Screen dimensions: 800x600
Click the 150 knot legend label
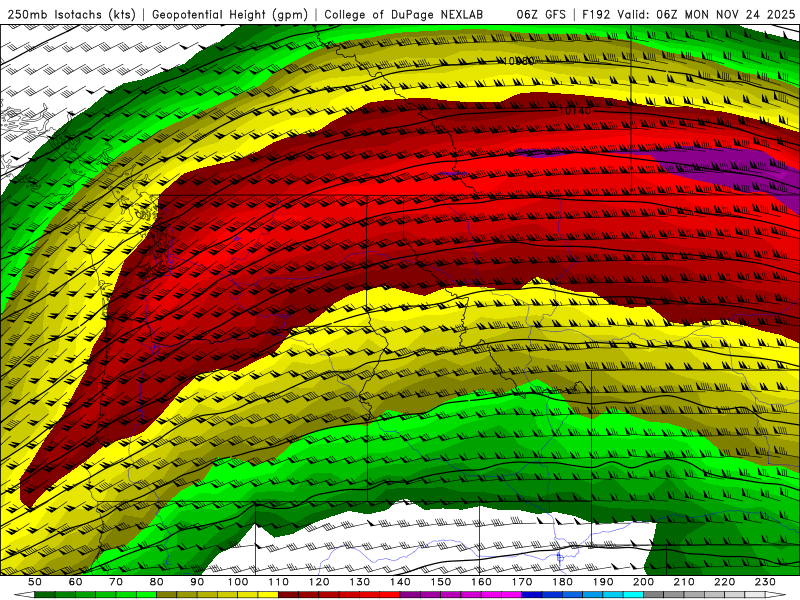[441, 582]
